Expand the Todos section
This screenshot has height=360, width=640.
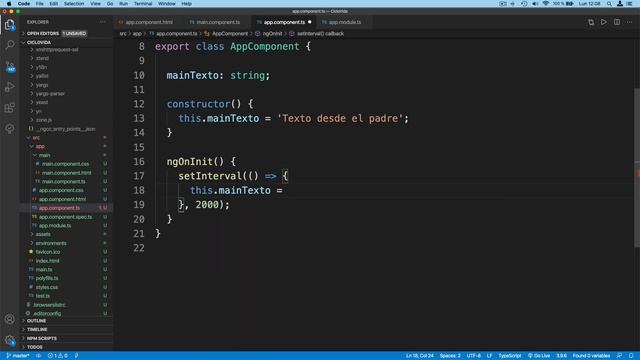tap(66, 347)
